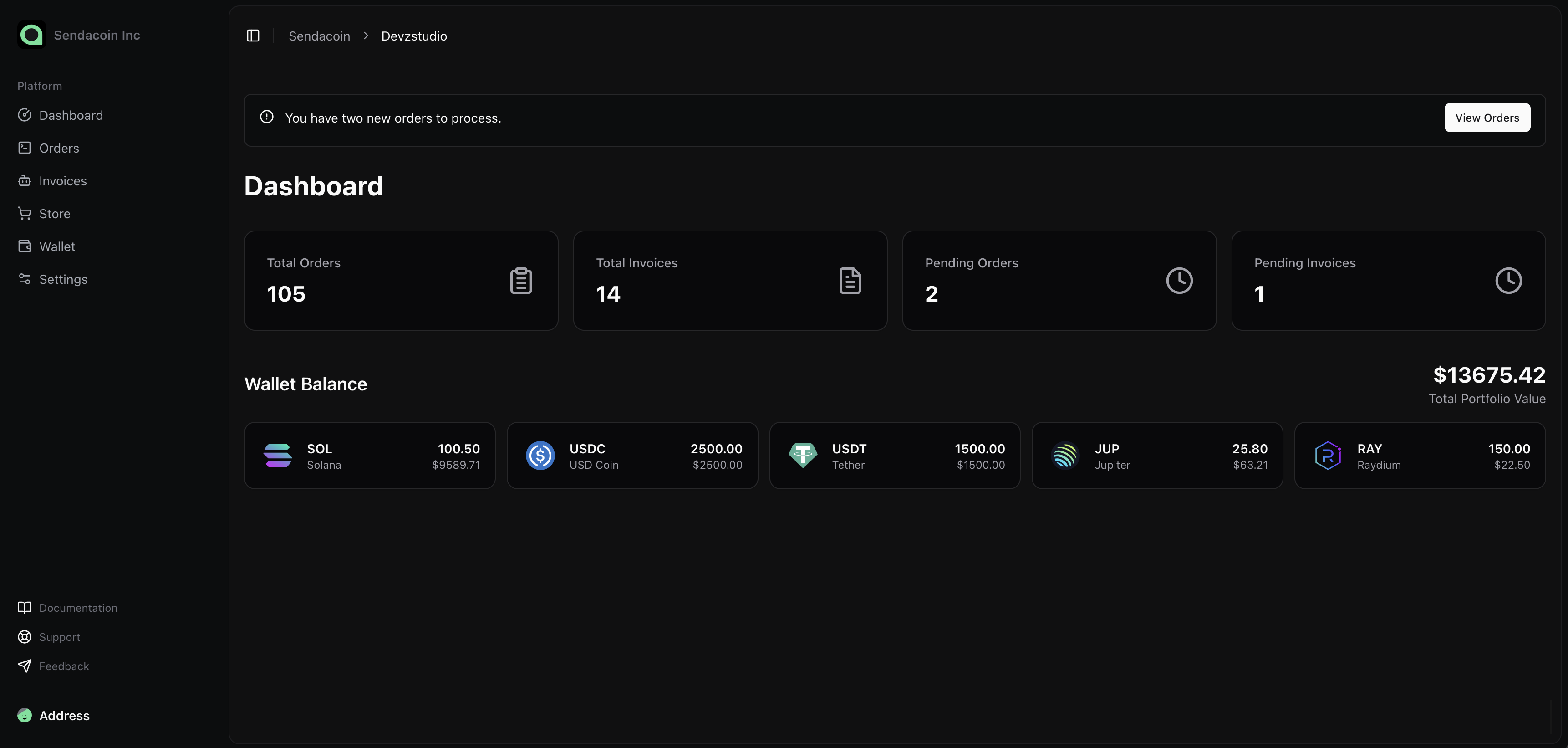1568x748 pixels.
Task: Toggle the sidebar panel icon
Action: point(253,36)
